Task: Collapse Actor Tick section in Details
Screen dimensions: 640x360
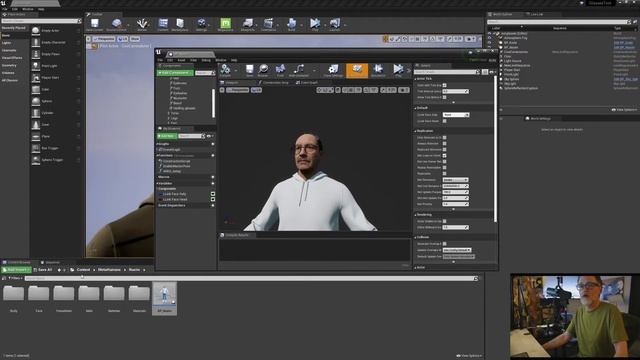Action: pos(416,79)
